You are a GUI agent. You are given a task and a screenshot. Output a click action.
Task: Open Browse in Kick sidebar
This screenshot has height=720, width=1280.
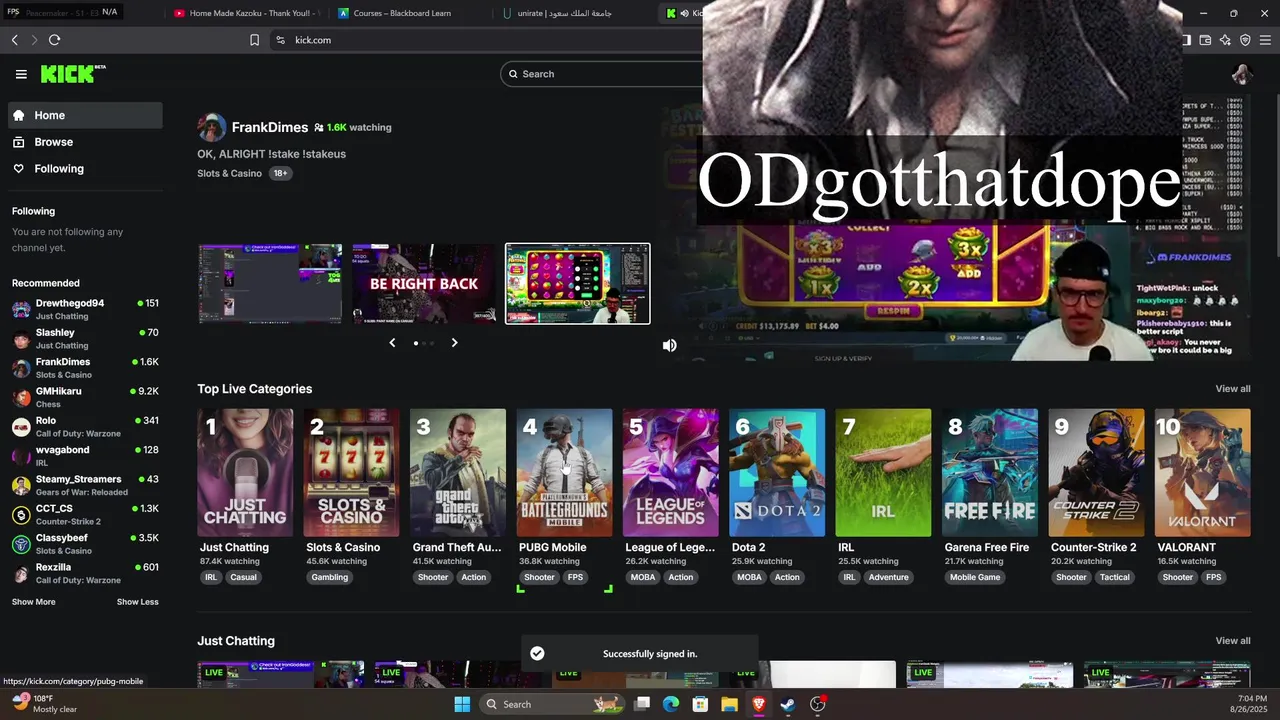(85, 142)
